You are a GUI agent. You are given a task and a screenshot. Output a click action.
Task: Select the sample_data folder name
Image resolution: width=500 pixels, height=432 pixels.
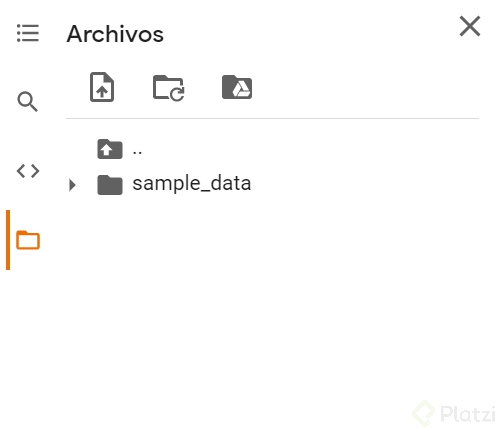[x=192, y=184]
